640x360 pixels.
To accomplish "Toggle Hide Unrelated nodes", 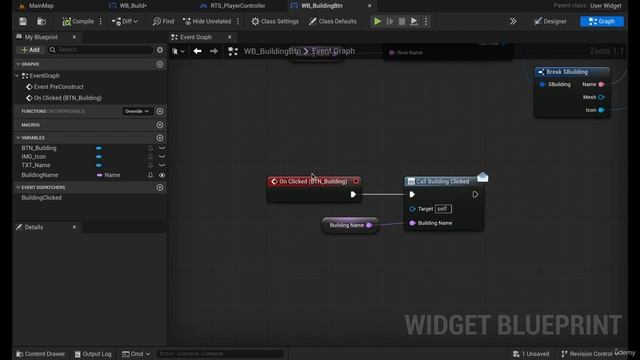I will tap(207, 21).
